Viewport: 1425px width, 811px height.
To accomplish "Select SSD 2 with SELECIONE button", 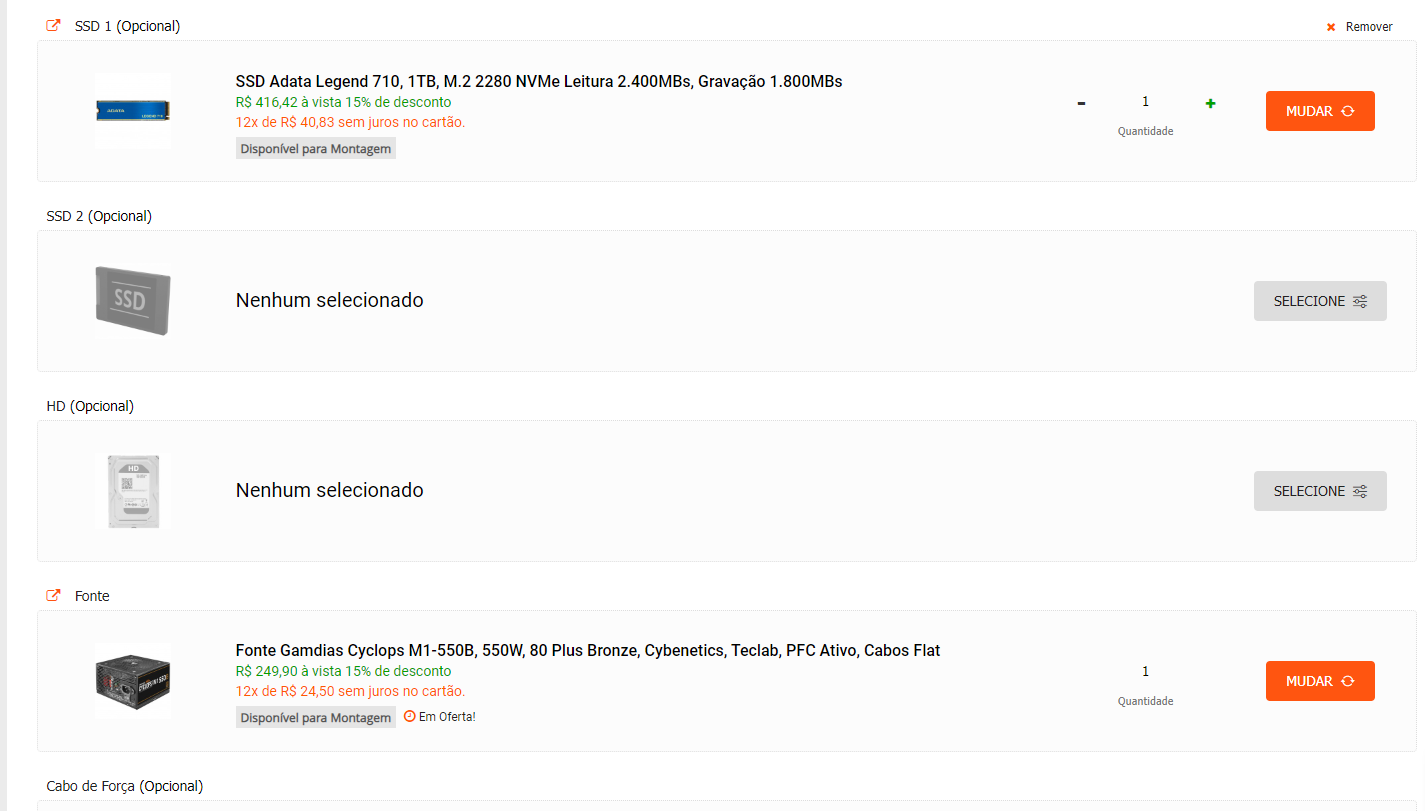I will point(1320,301).
